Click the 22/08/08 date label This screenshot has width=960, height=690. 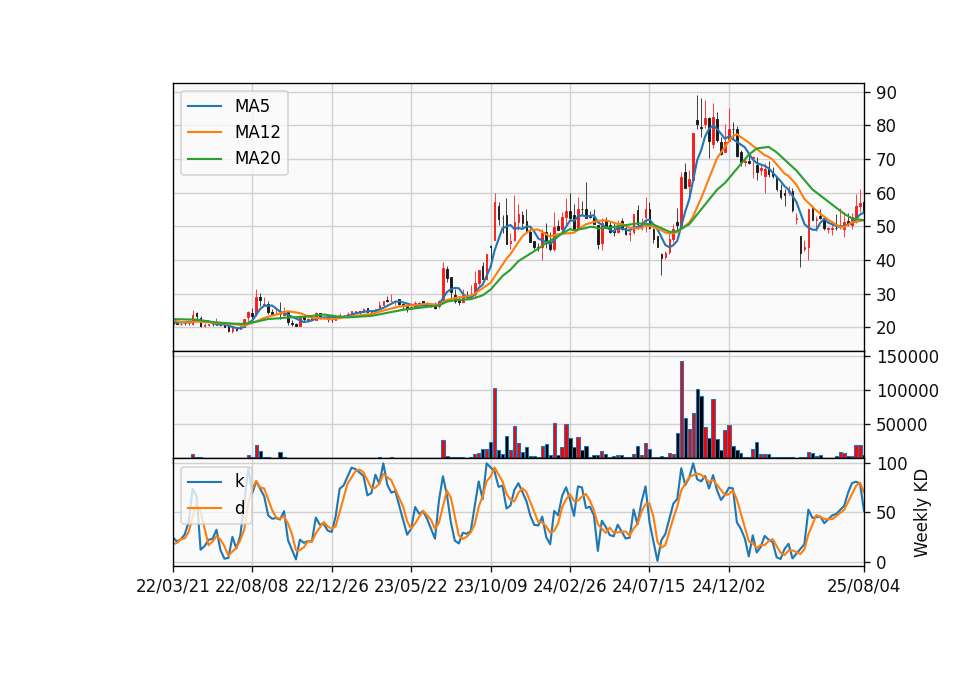coord(252,586)
